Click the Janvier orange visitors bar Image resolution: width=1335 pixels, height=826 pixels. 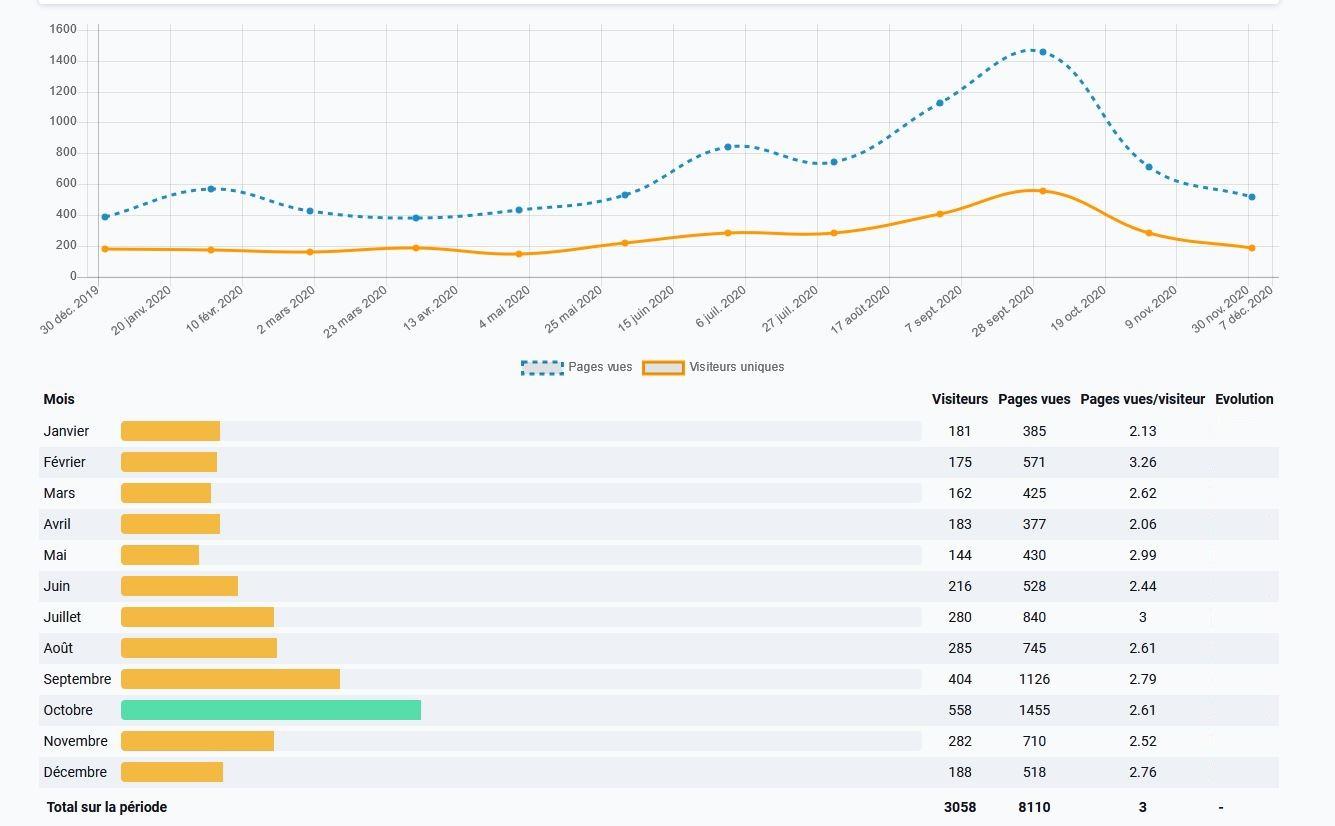point(170,431)
